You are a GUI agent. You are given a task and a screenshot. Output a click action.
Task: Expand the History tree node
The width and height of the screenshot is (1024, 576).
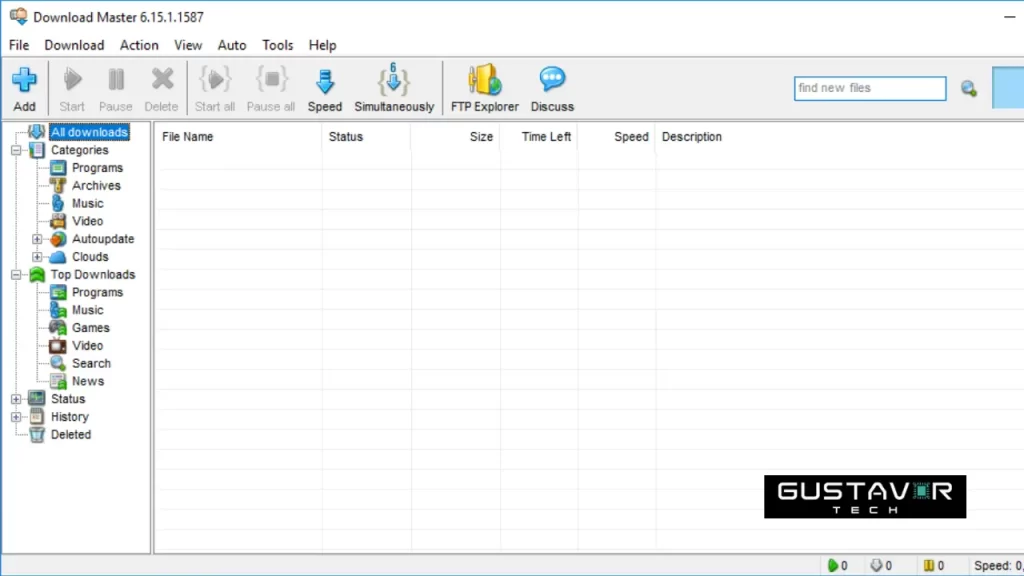16,416
